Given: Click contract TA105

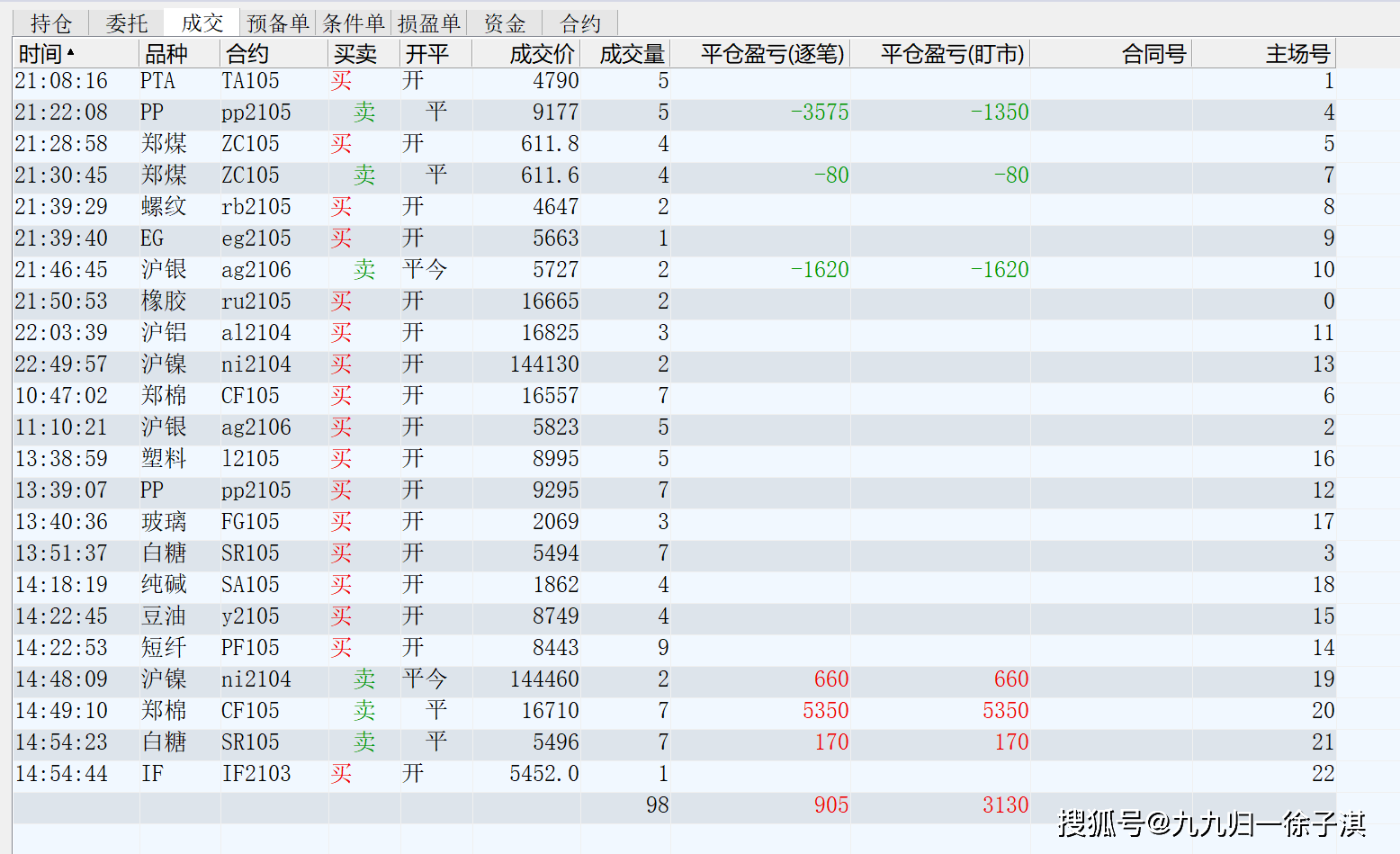Looking at the screenshot, I should tap(250, 81).
